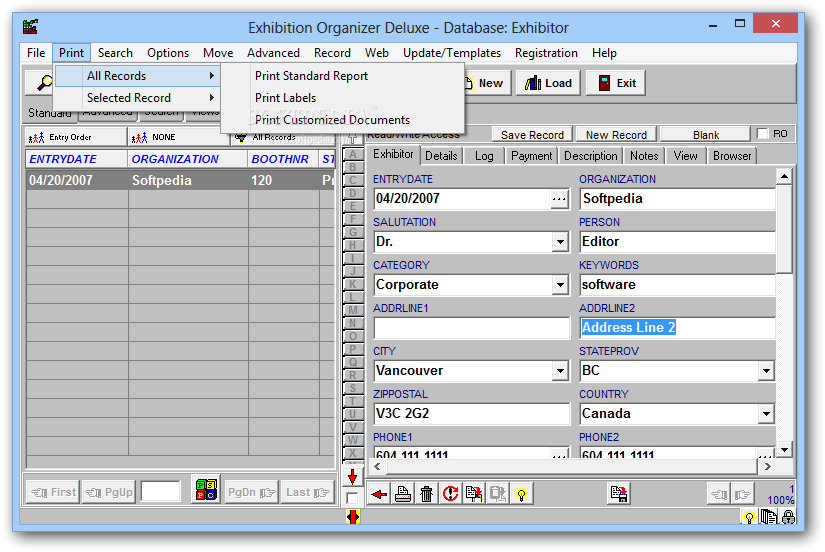Click the red circular exclamation refresh icon
This screenshot has height=552, width=825.
[x=450, y=494]
